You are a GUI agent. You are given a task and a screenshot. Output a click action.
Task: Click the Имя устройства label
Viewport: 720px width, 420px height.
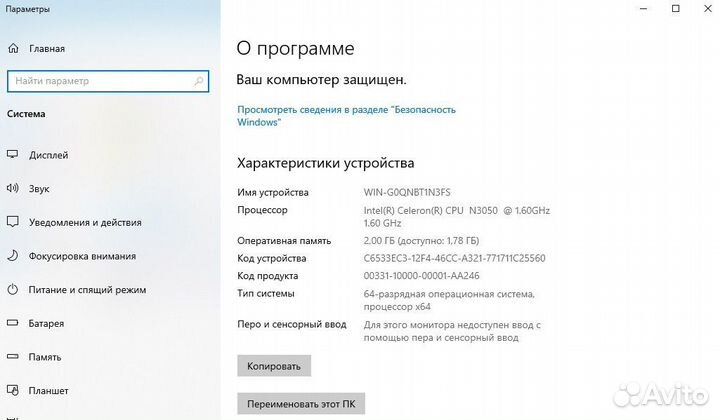tap(273, 192)
